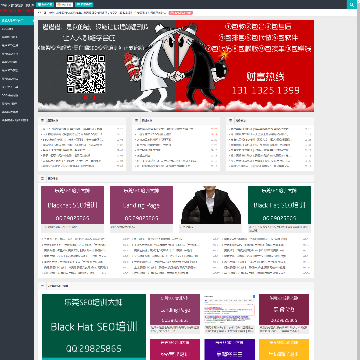Image resolution: width=360 pixels, height=360 pixels.
Task: Click the orange-icon white button in the header
Action: tap(64, 4)
